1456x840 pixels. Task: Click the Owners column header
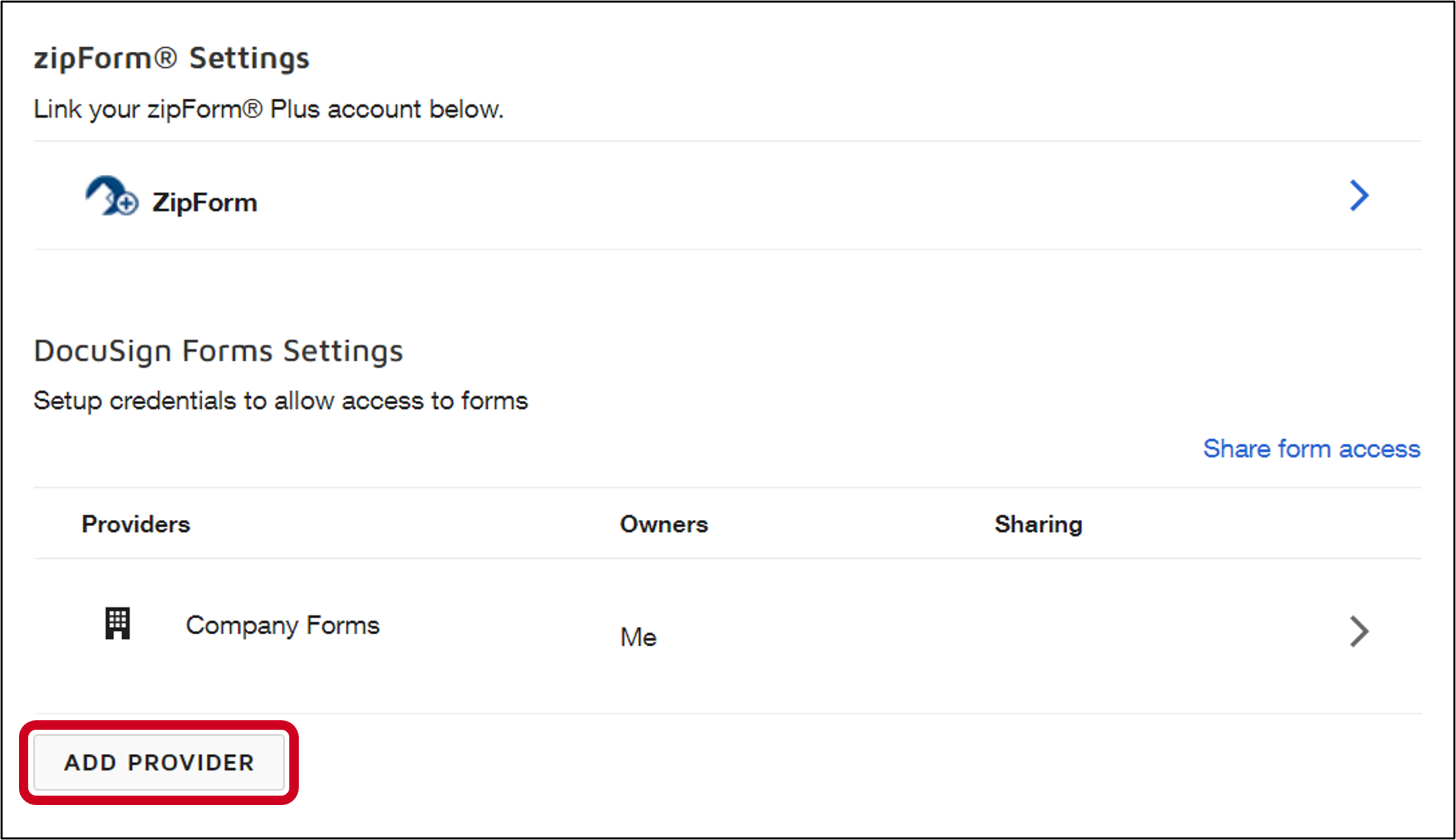[x=664, y=524]
